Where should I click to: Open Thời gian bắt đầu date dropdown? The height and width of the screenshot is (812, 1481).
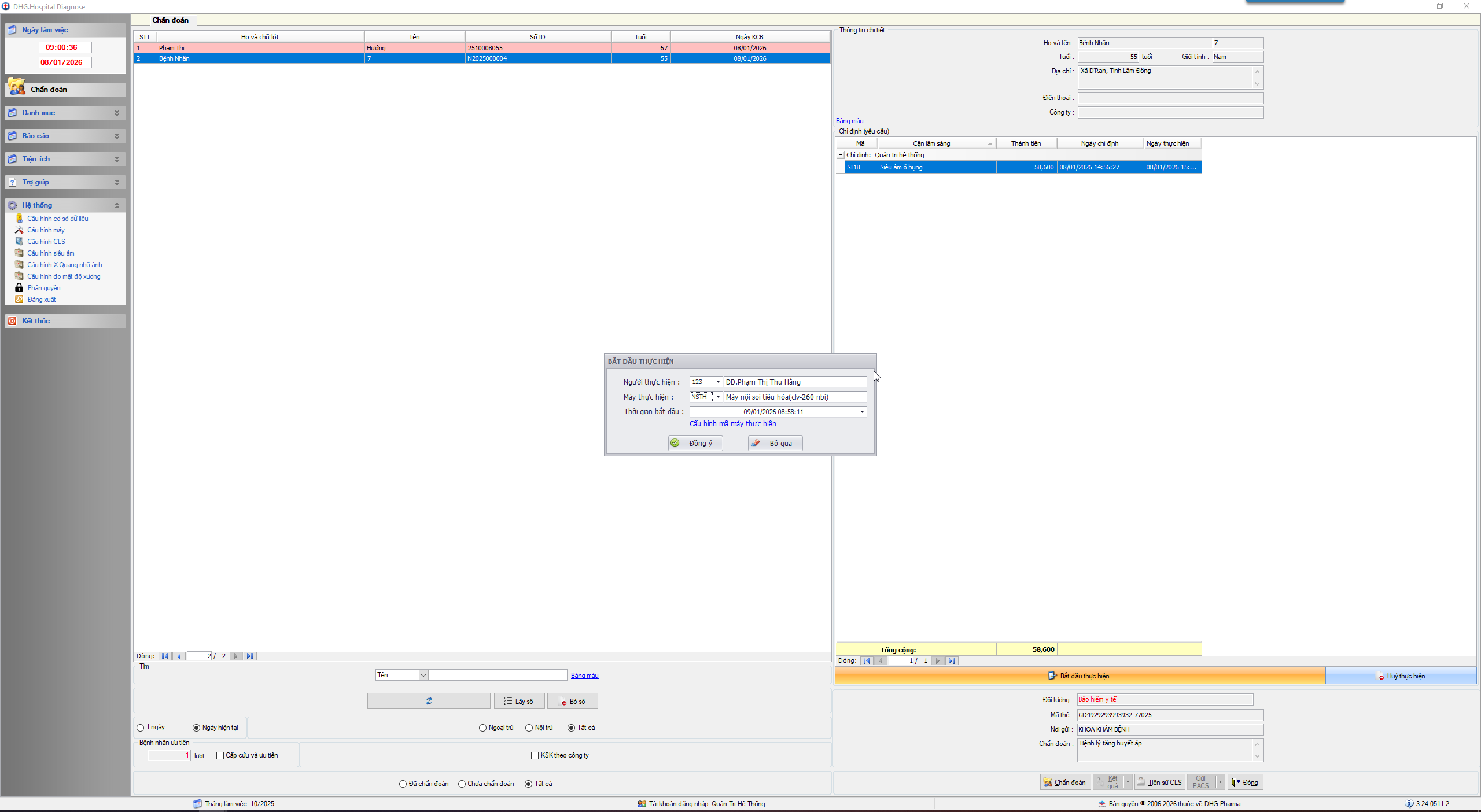(862, 412)
